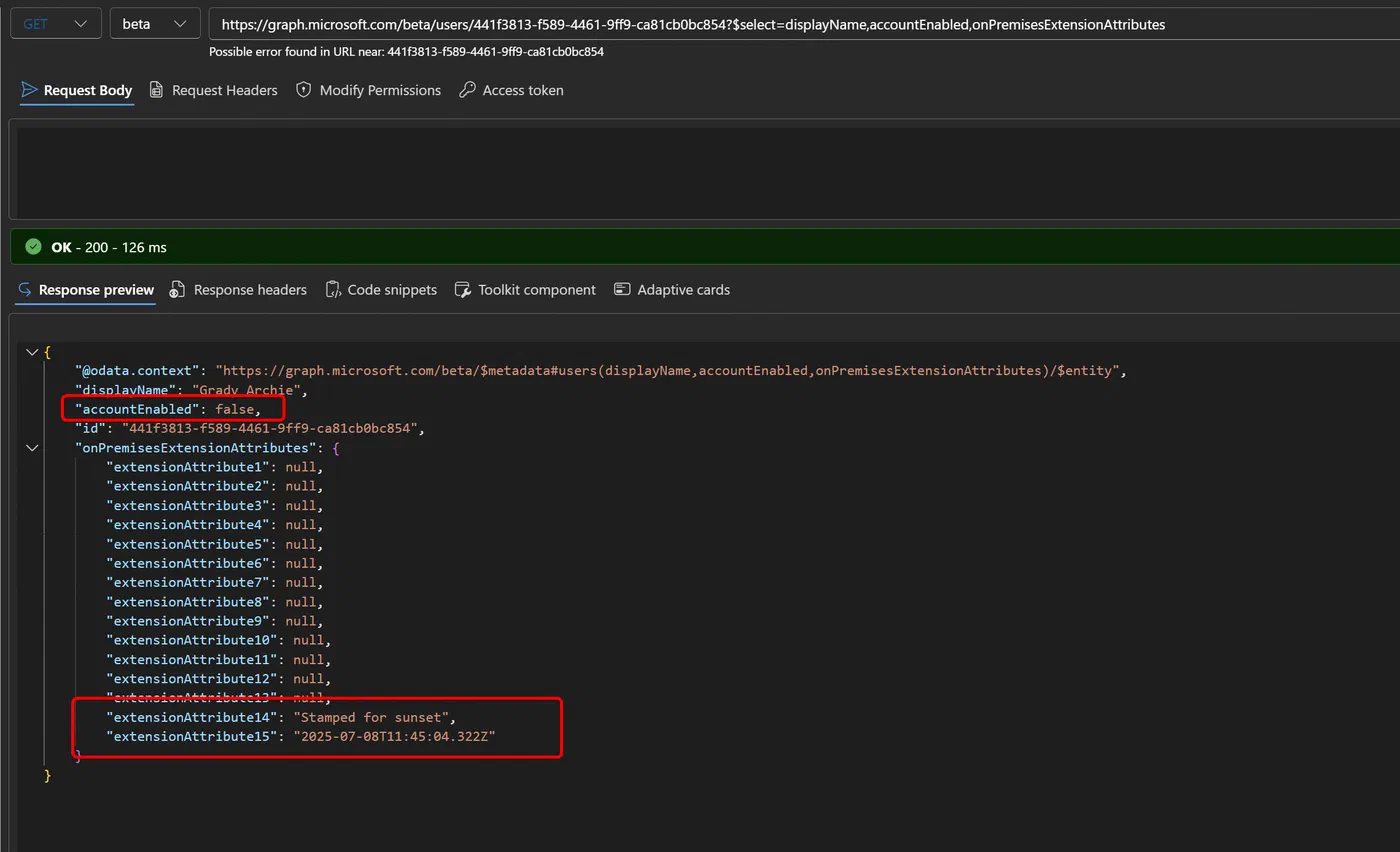Open the GET method dropdown
Image resolution: width=1400 pixels, height=852 pixels.
[x=55, y=24]
